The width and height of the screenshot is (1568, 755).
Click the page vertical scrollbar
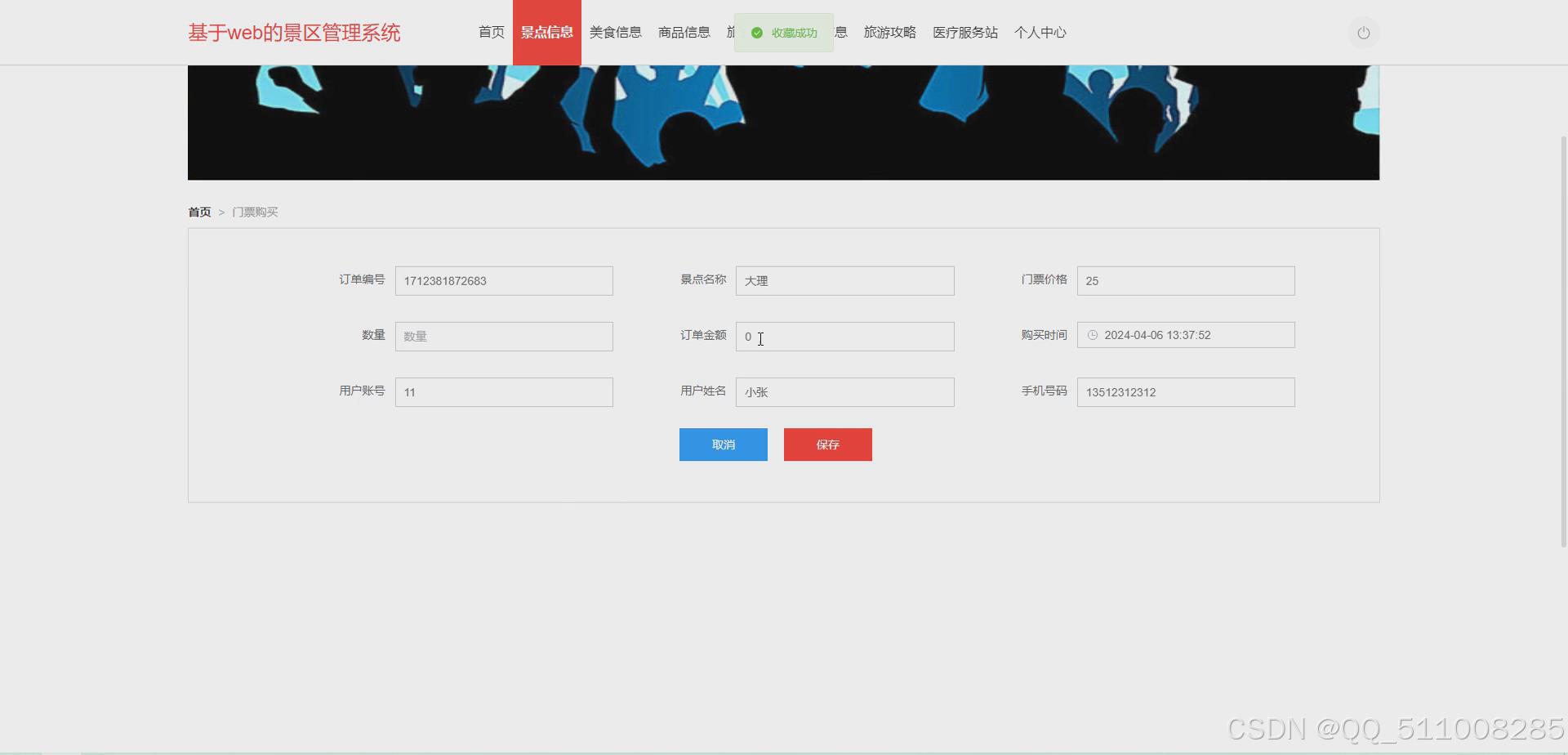pyautogui.click(x=1563, y=342)
